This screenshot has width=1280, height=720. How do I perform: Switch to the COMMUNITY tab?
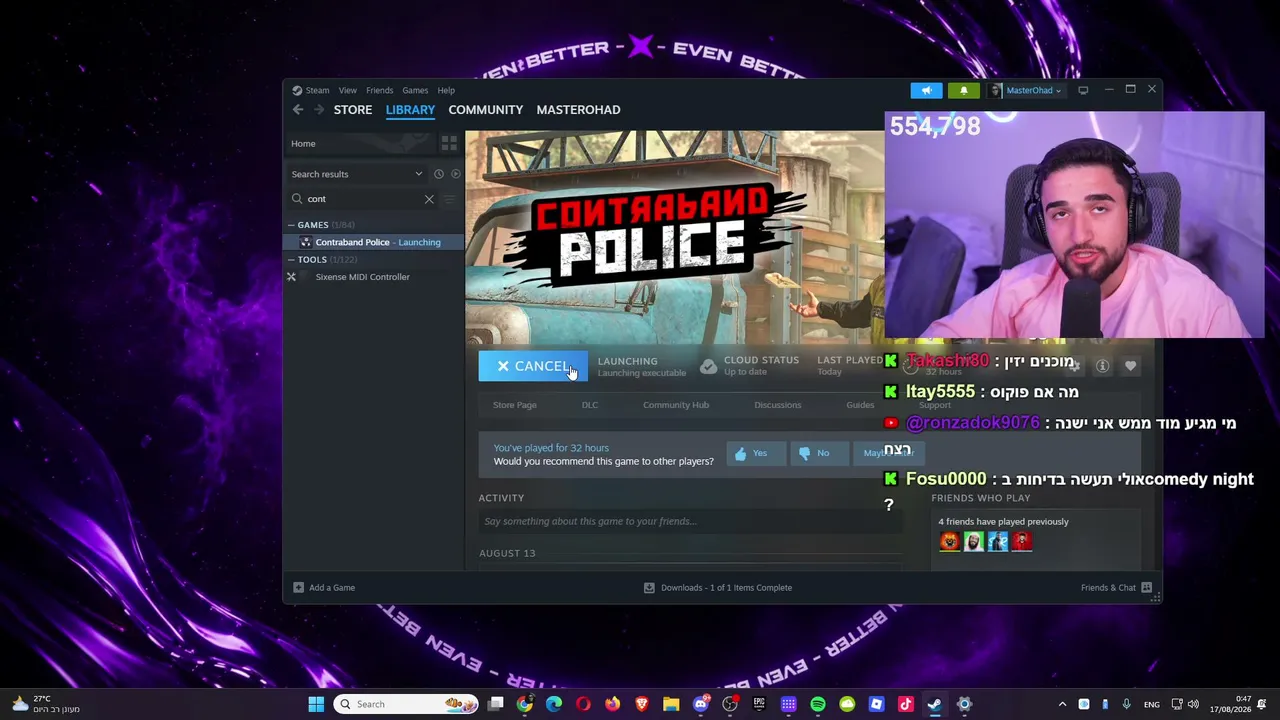click(486, 110)
